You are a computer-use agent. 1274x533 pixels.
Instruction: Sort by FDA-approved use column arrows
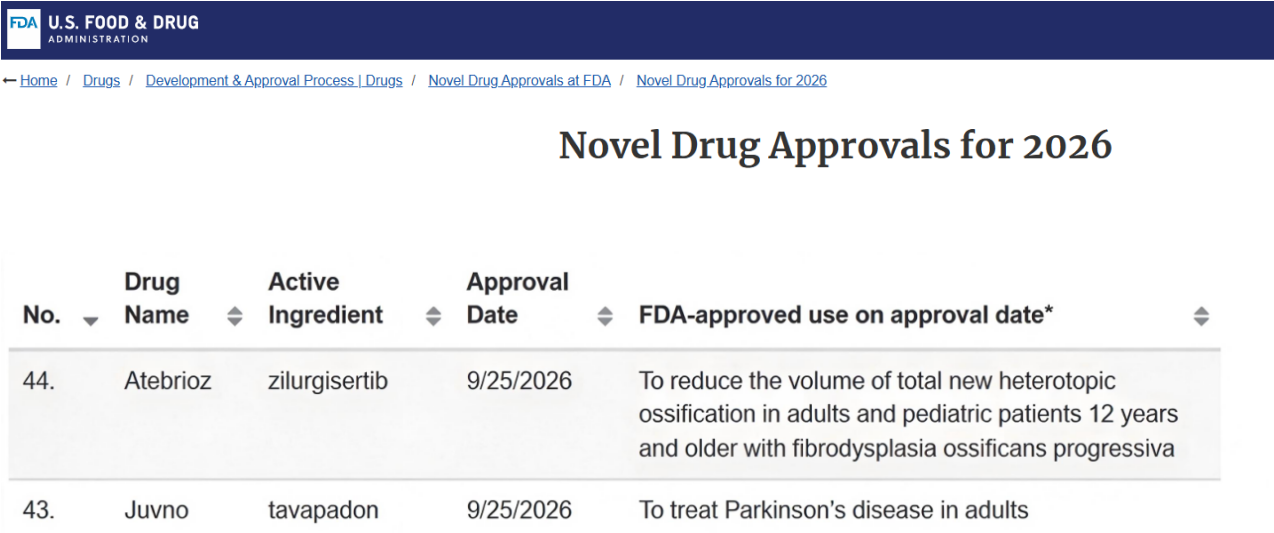pyautogui.click(x=1201, y=316)
